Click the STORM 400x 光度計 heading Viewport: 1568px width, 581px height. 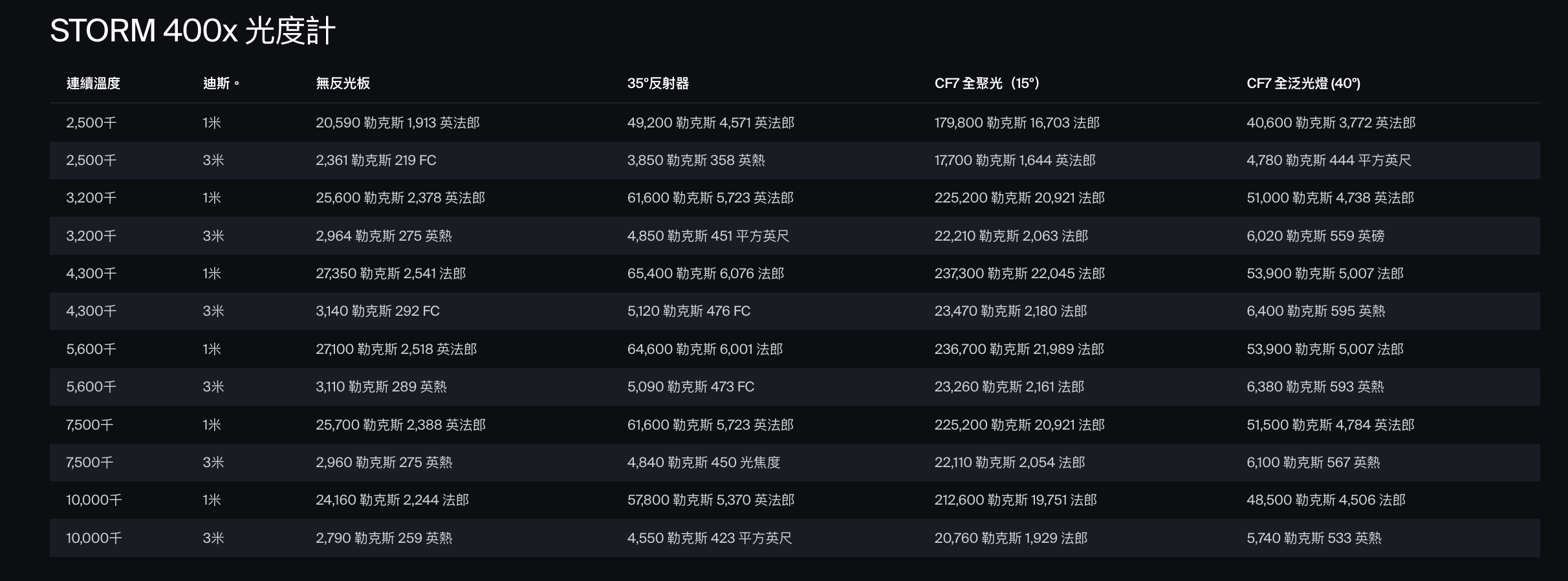click(193, 30)
